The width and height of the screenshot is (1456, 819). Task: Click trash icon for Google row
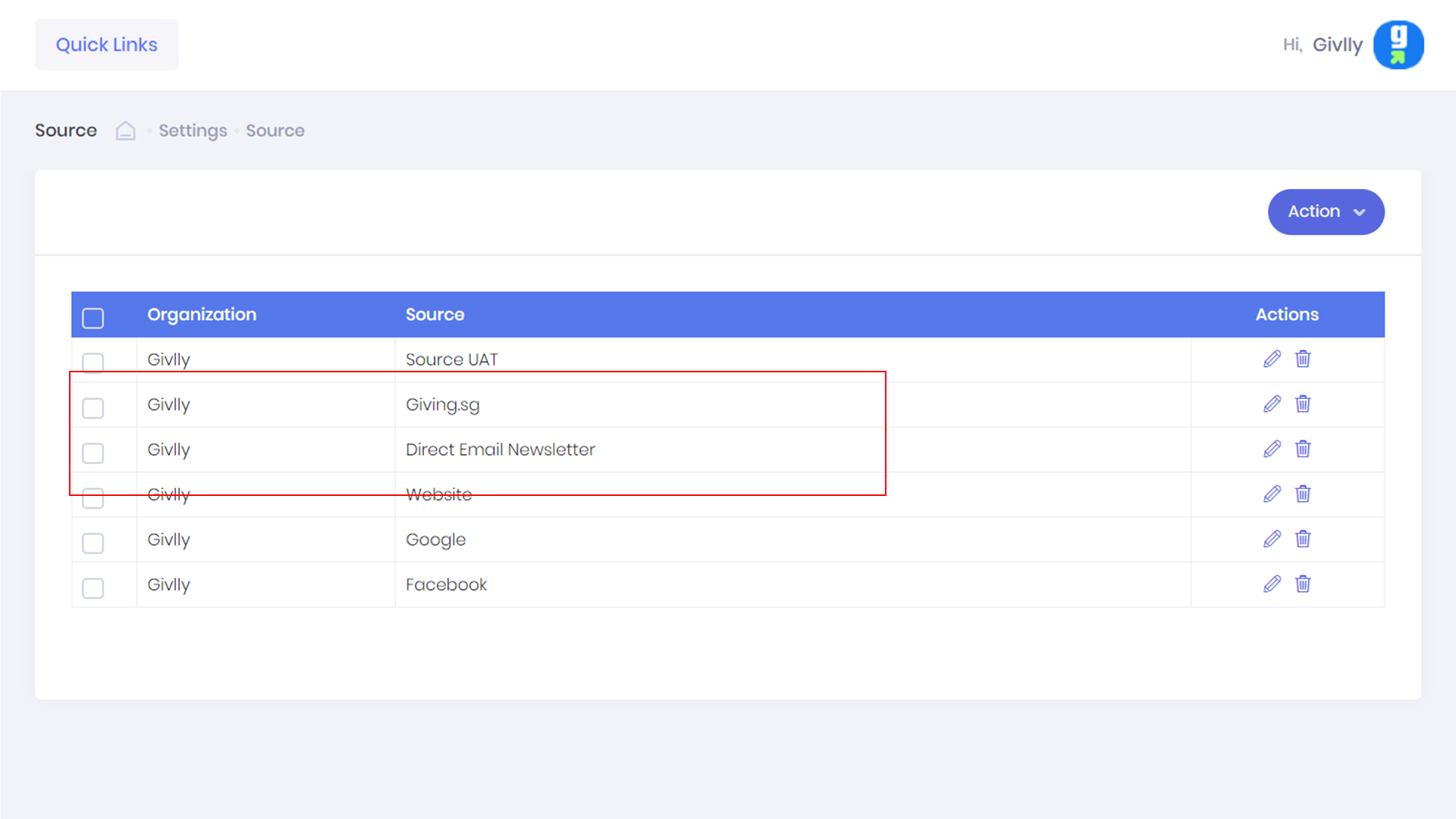(1303, 538)
